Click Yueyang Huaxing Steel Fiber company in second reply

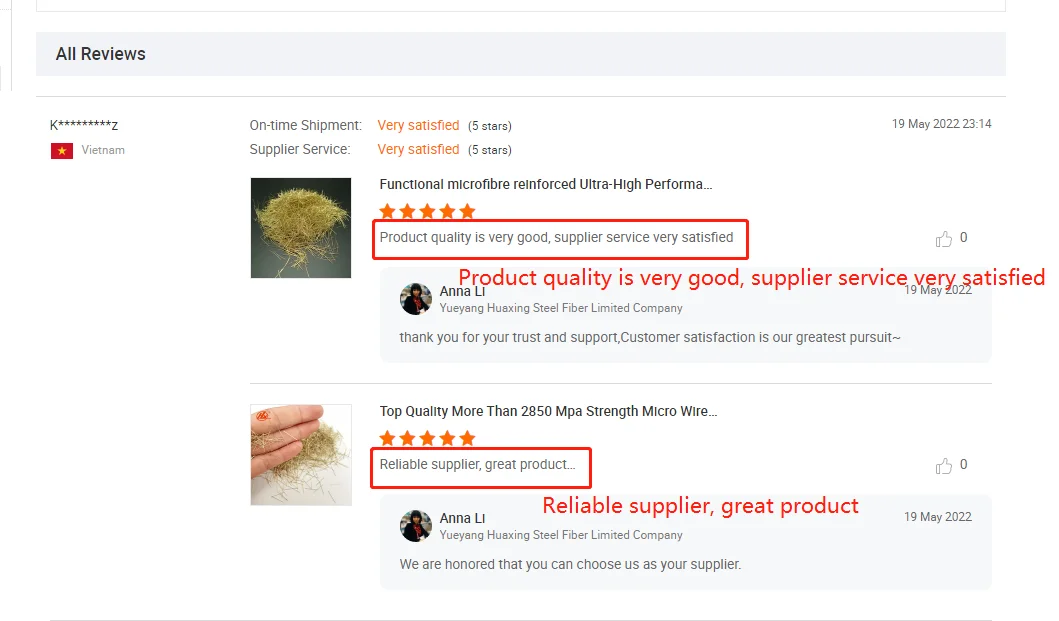click(x=561, y=535)
